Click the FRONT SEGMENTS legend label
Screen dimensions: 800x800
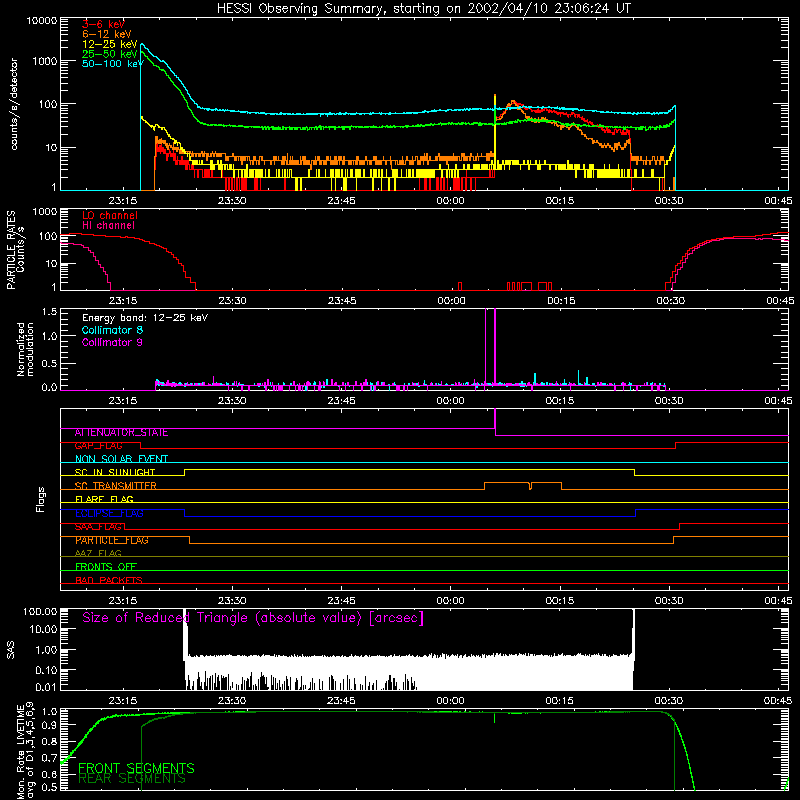136,768
